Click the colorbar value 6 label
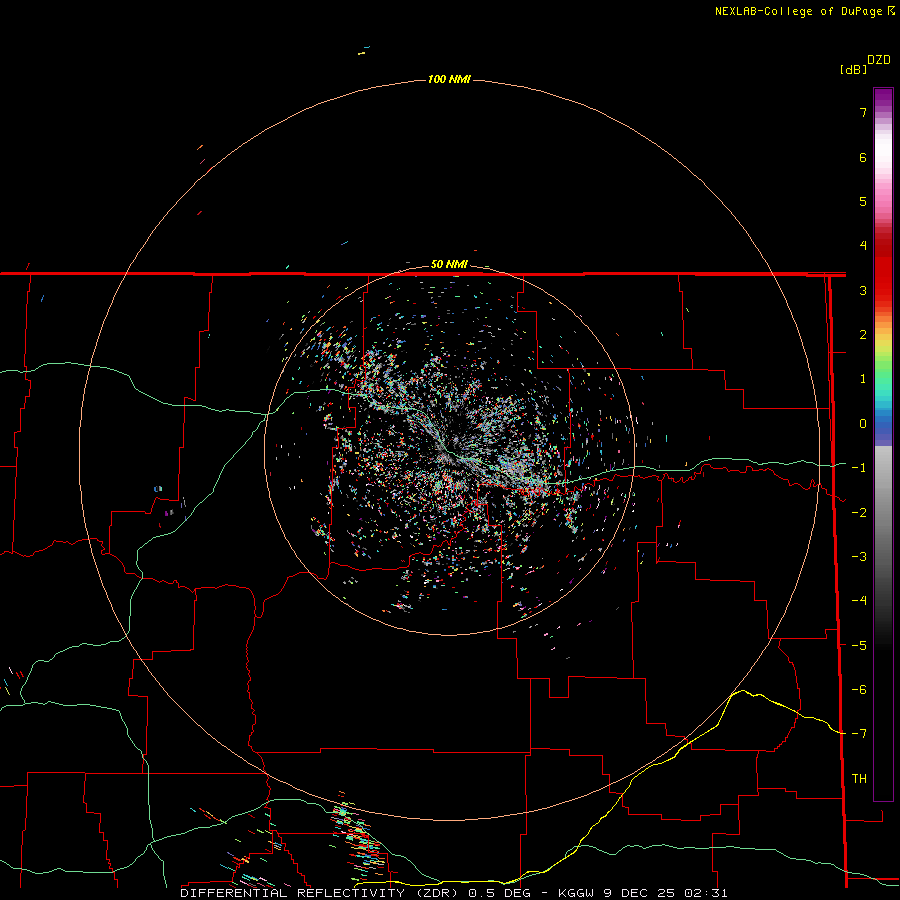 863,158
